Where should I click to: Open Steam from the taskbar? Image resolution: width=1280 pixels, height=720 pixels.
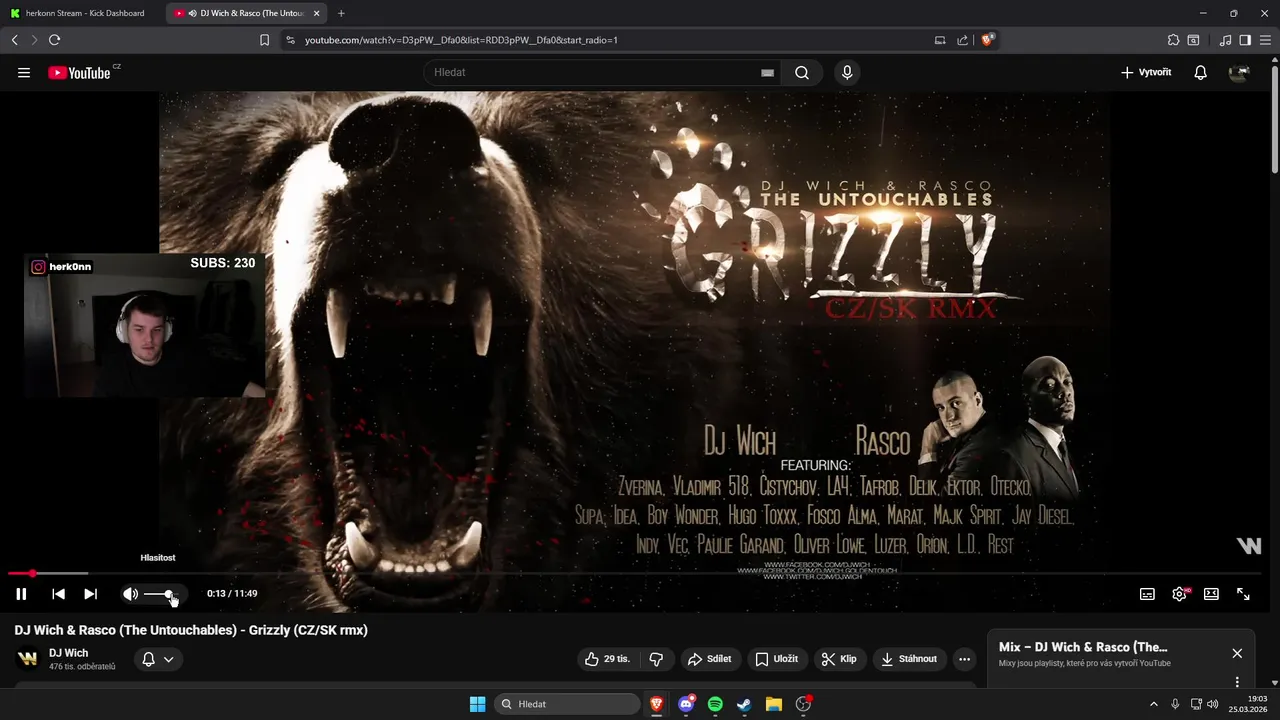pyautogui.click(x=744, y=704)
